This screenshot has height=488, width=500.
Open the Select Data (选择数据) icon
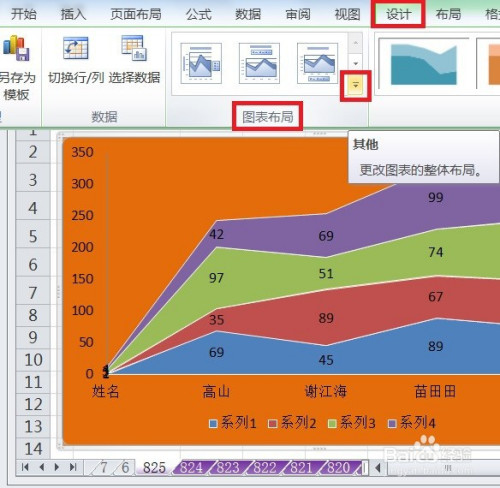click(134, 48)
